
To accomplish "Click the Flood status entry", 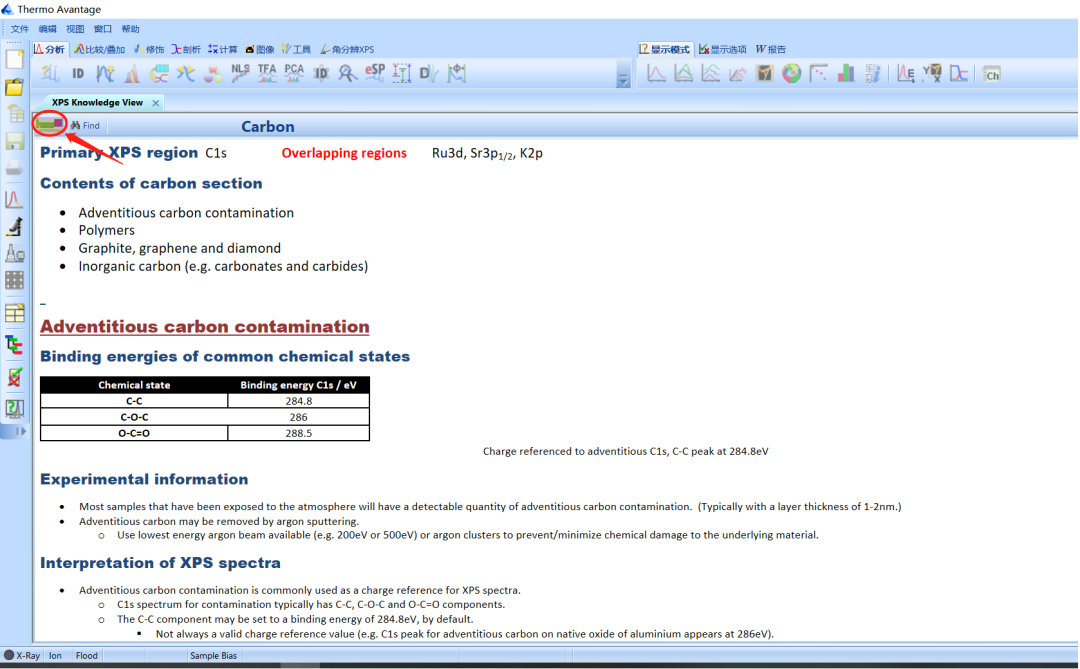I will (x=87, y=655).
